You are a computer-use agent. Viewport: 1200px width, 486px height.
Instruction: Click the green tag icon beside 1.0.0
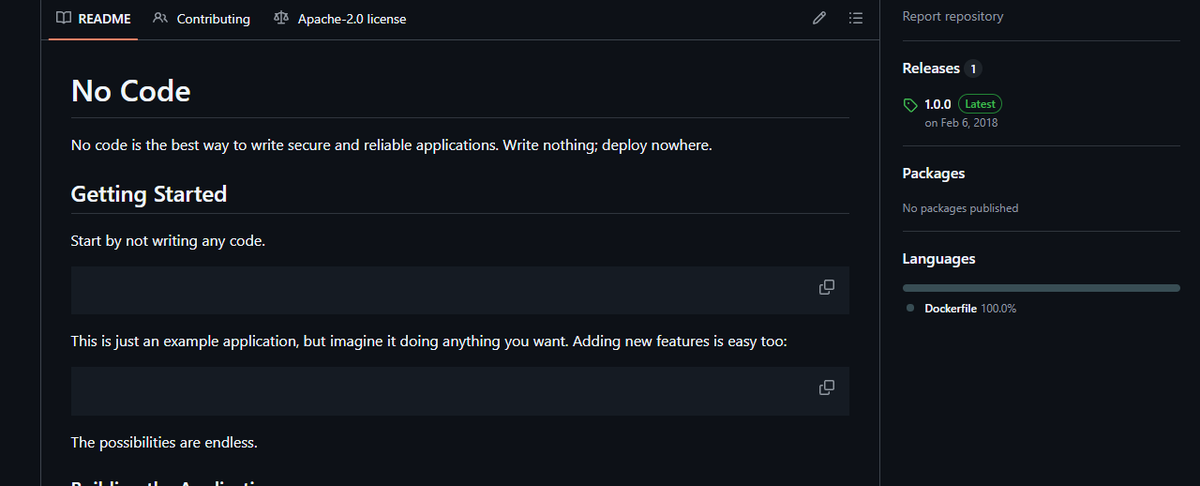(910, 104)
